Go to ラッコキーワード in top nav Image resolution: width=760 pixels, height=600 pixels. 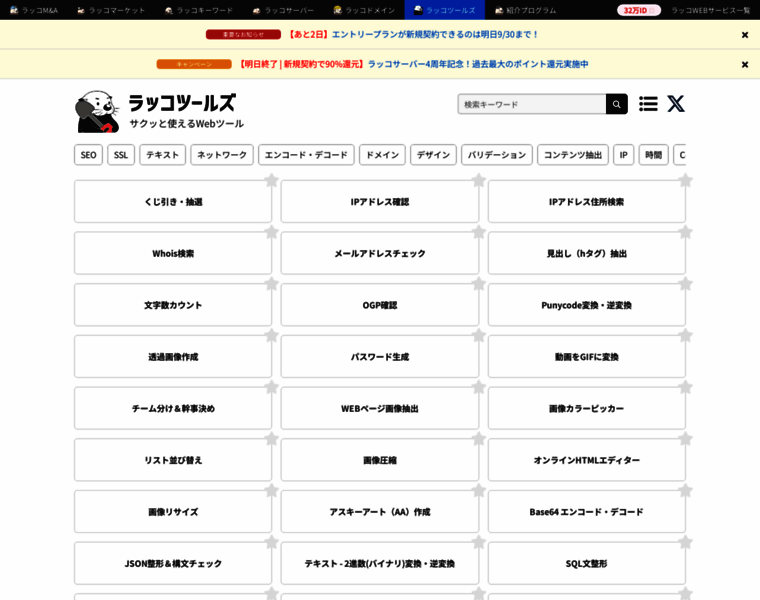(x=199, y=10)
